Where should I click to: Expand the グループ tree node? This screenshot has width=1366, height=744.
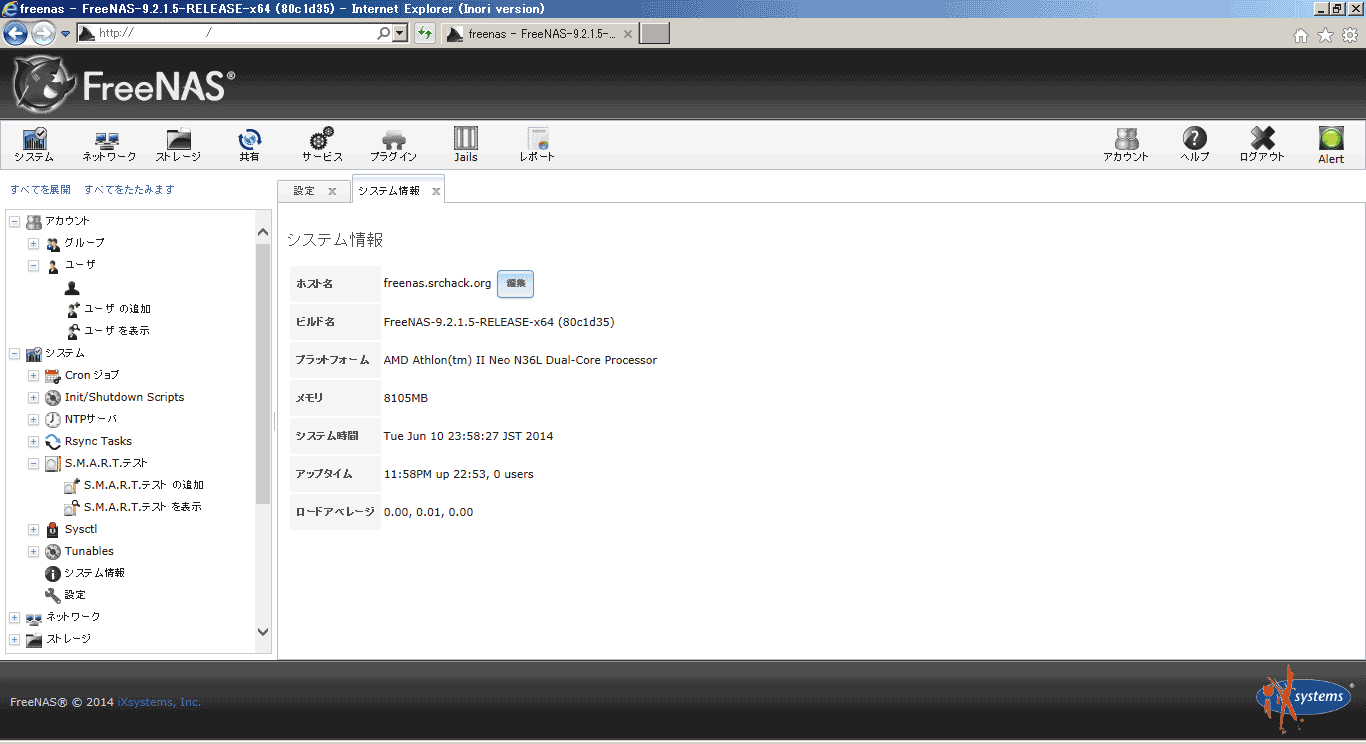tap(33, 243)
